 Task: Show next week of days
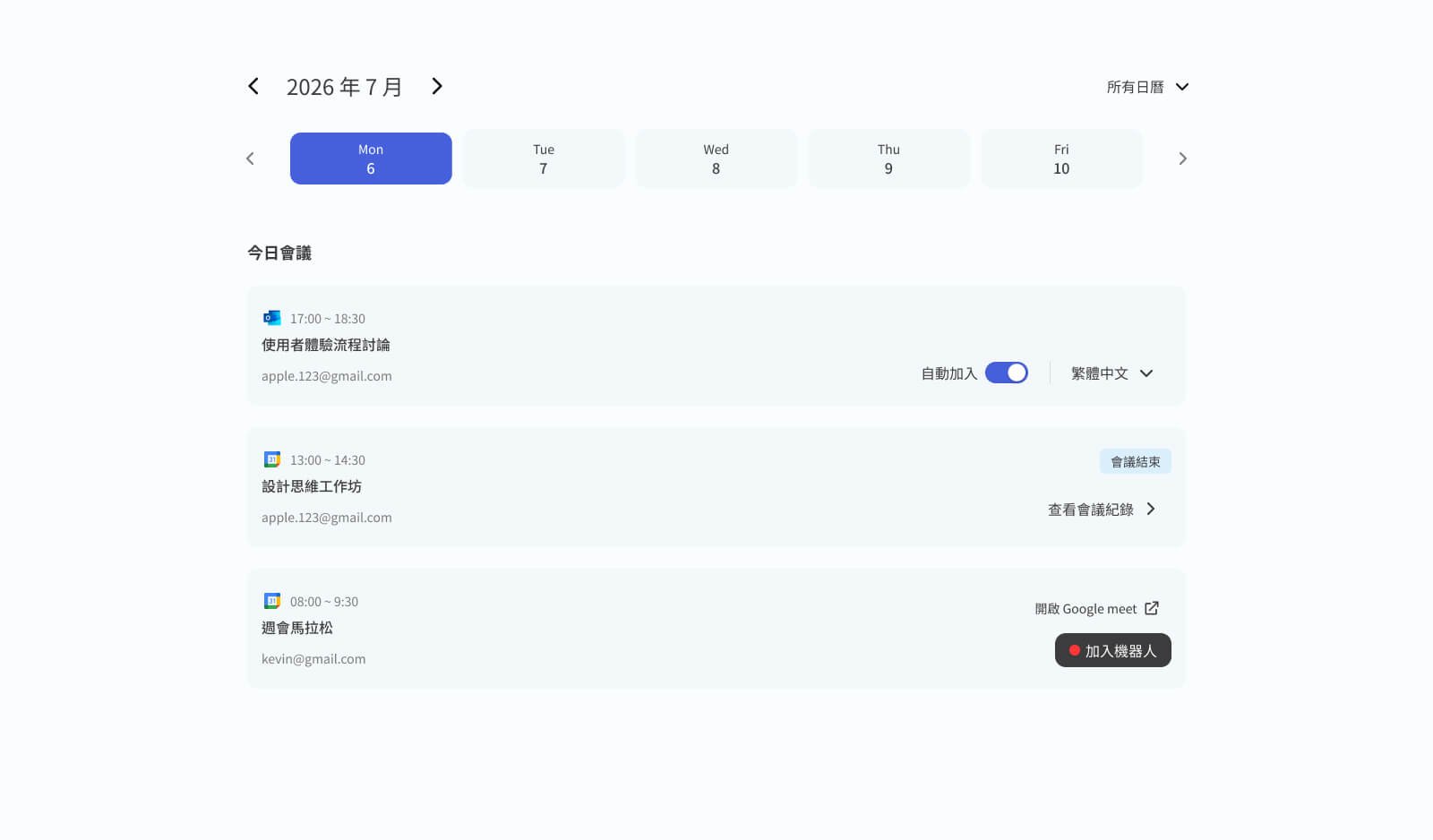1182,159
